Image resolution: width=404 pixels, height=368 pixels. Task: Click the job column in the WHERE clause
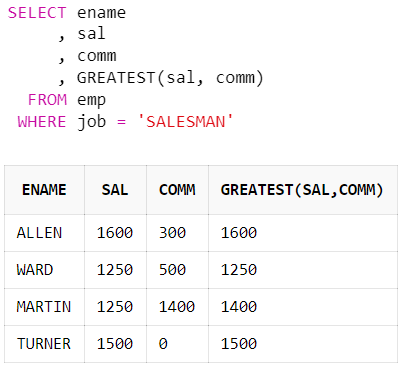click(92, 122)
